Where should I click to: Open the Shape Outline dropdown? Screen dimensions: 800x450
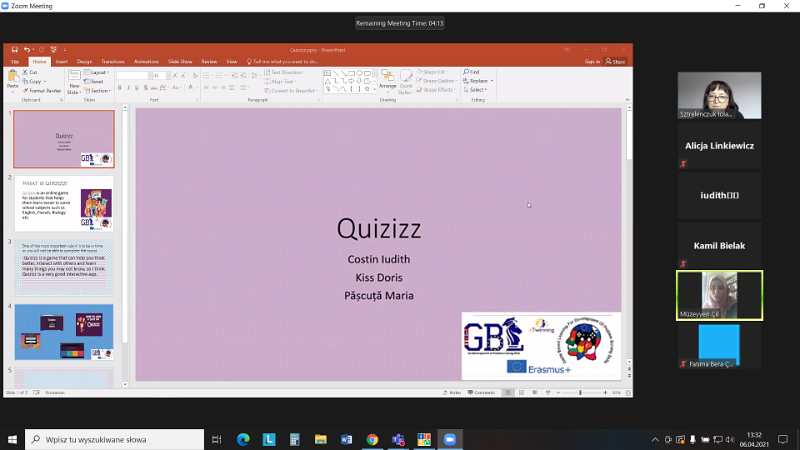click(436, 81)
